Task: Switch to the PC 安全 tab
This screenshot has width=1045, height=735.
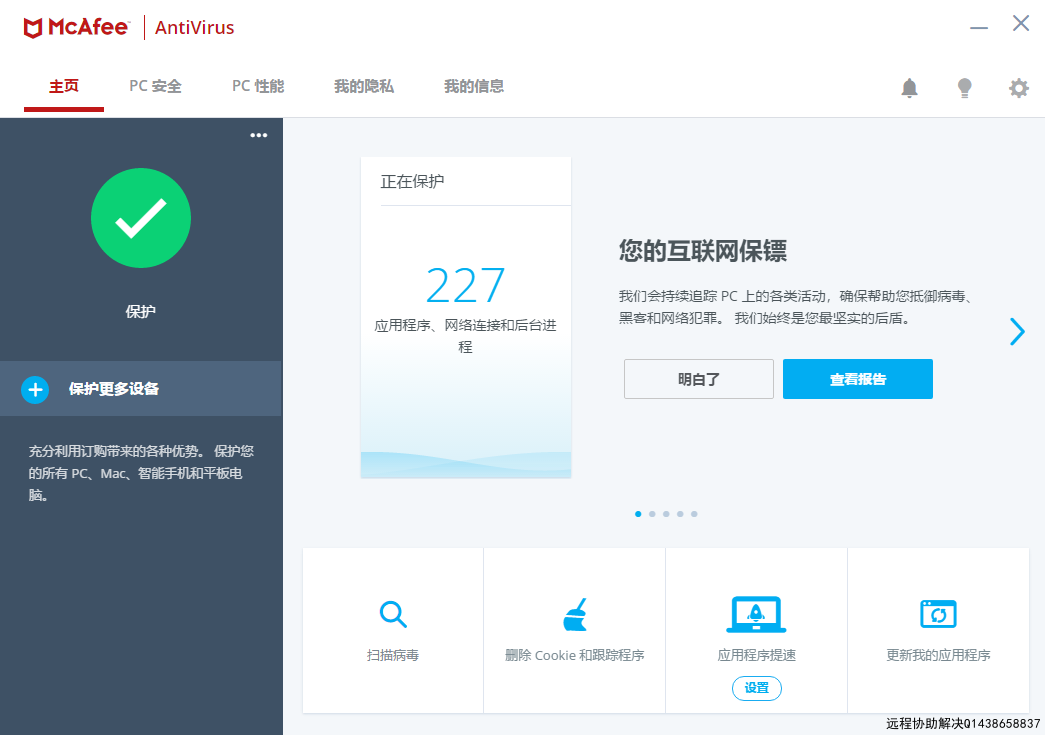Action: tap(155, 86)
